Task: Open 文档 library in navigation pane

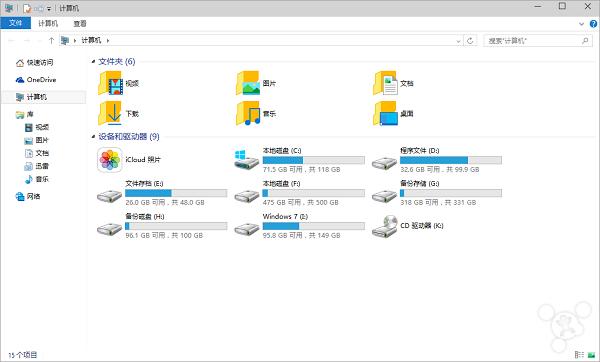Action: (42, 153)
